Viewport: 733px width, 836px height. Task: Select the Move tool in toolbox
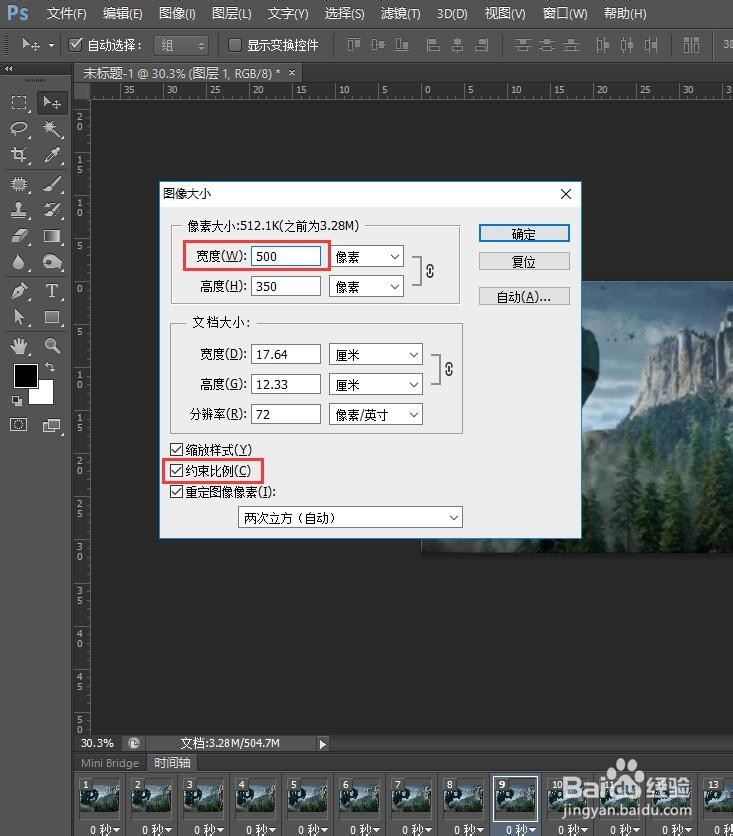click(52, 102)
